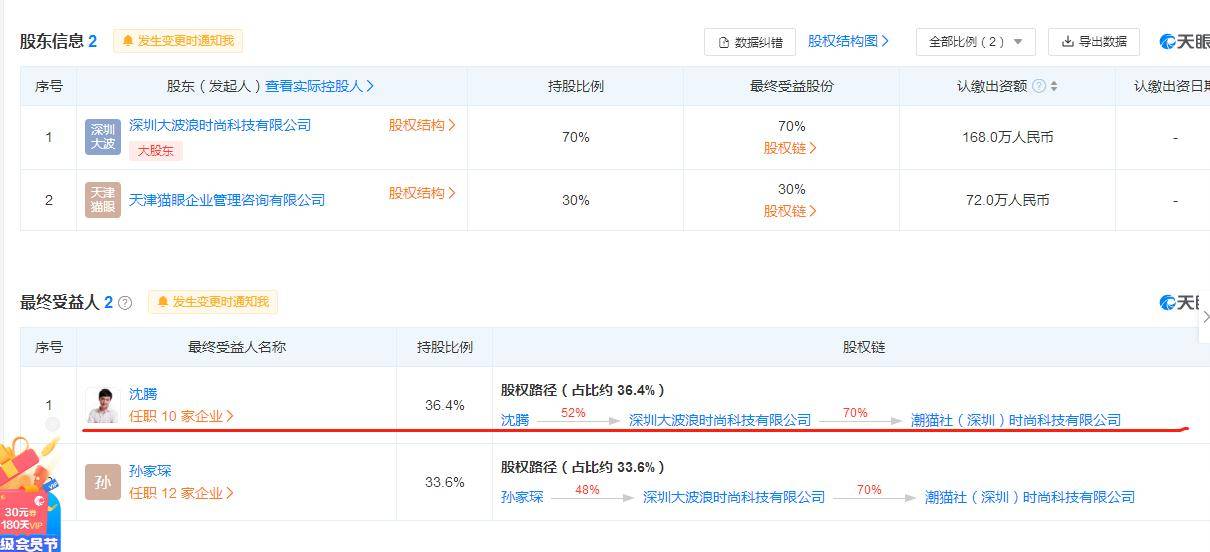Expand 全部比例(2) dropdown

(x=976, y=42)
